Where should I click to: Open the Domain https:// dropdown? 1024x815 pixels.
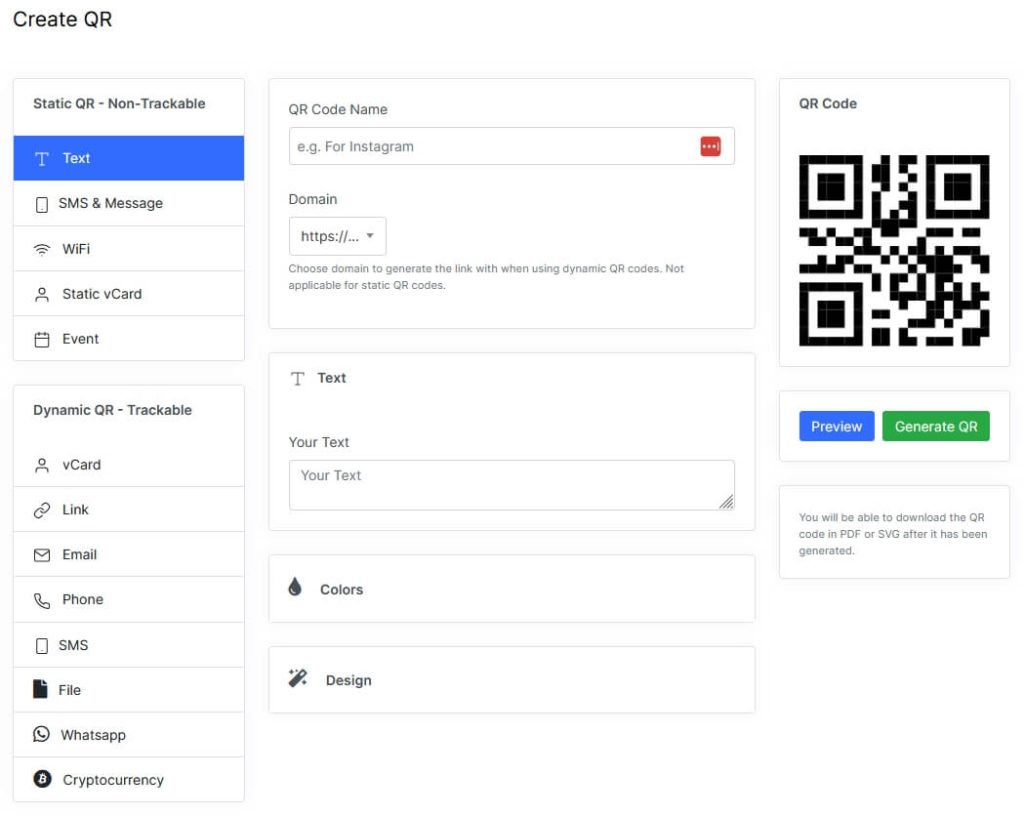point(338,236)
